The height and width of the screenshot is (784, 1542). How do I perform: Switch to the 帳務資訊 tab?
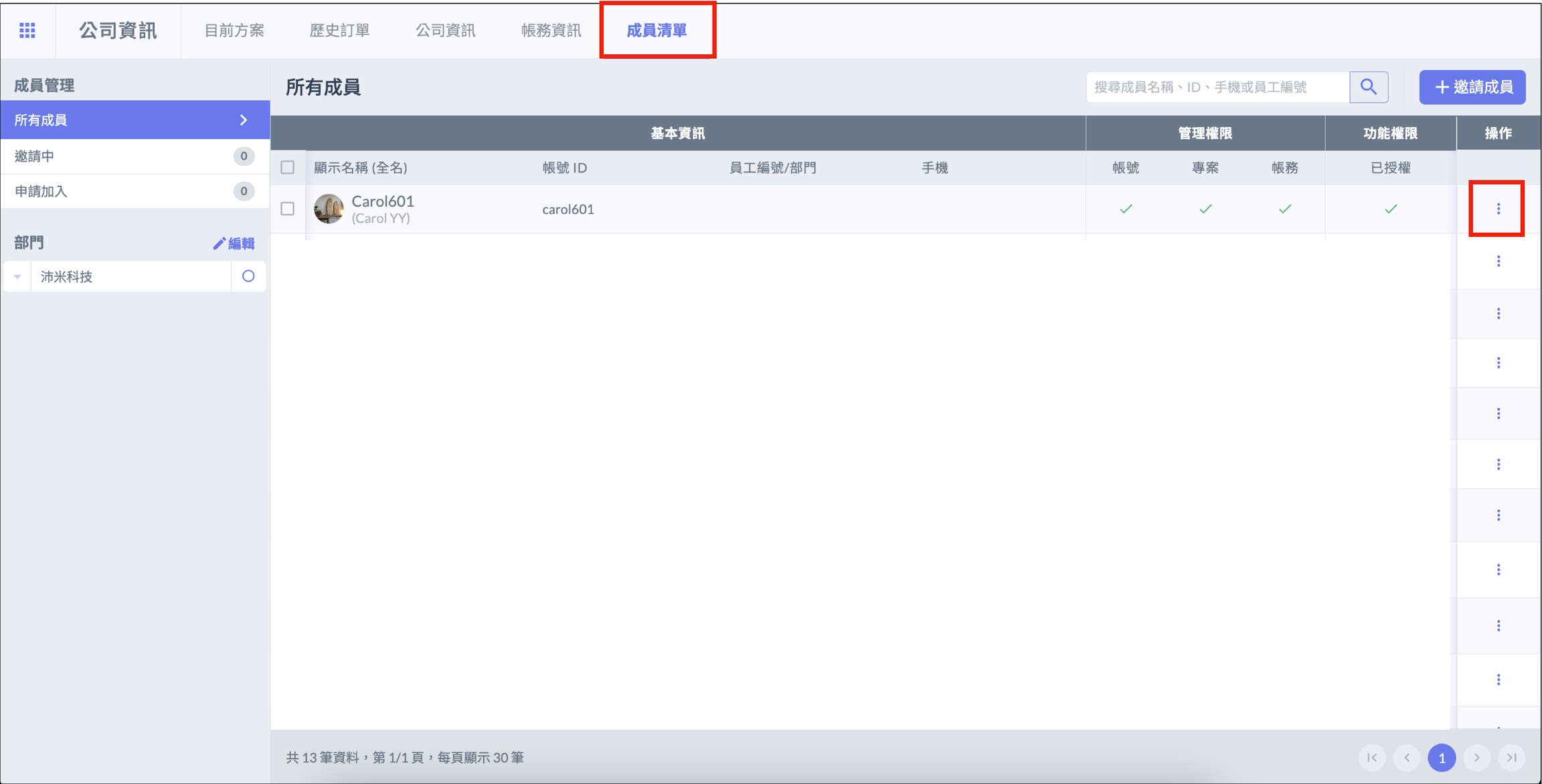[551, 31]
